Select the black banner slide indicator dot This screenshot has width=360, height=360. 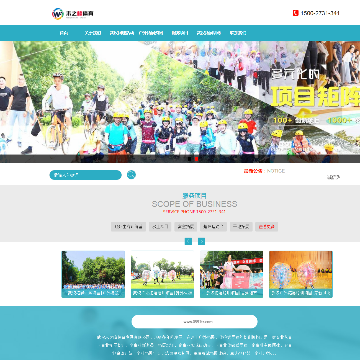coord(190,159)
